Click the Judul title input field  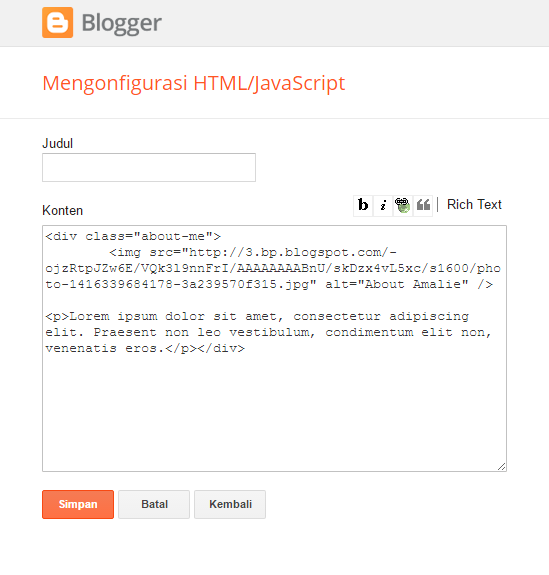149,168
